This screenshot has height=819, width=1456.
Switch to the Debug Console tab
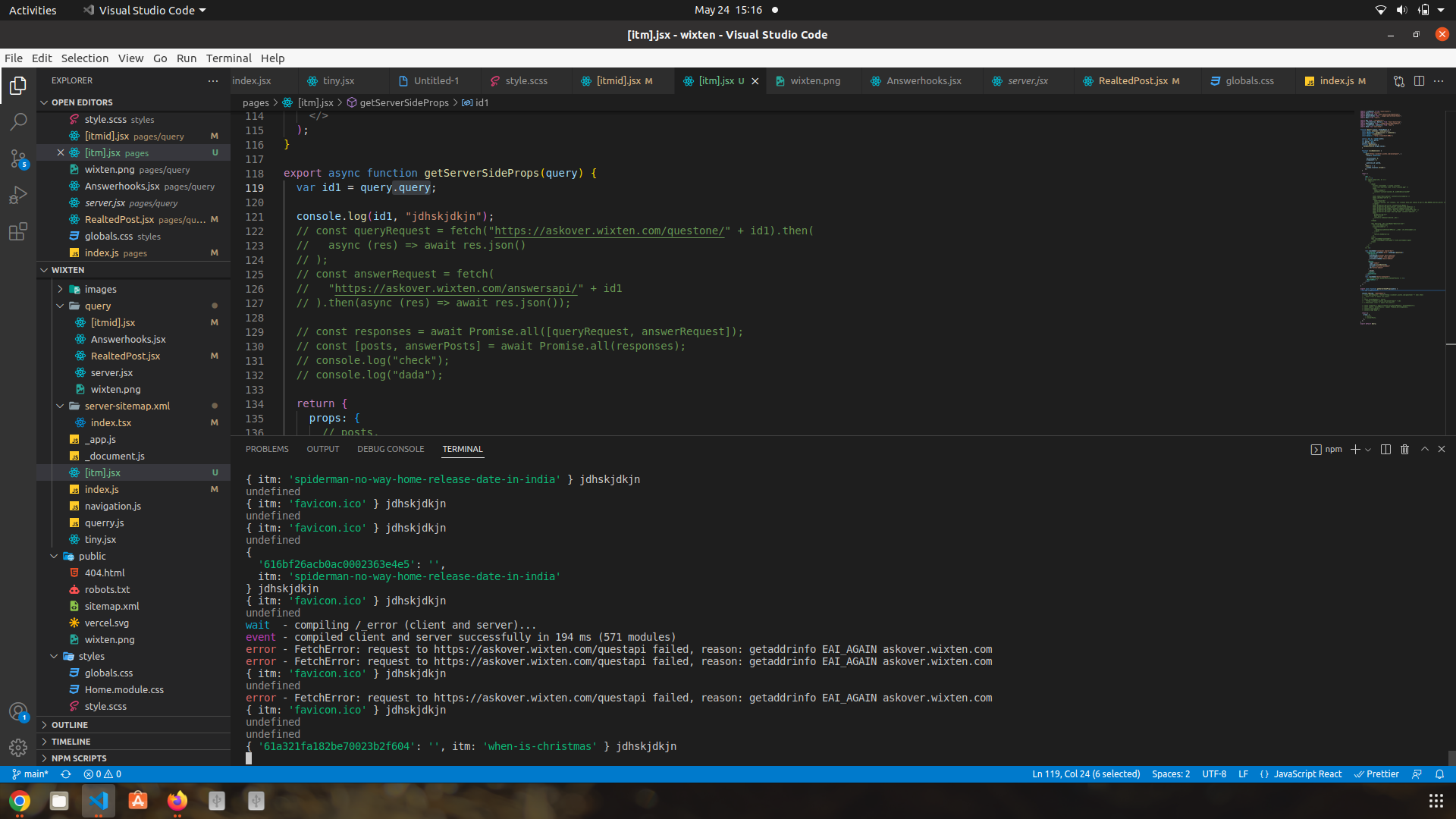[x=391, y=449]
